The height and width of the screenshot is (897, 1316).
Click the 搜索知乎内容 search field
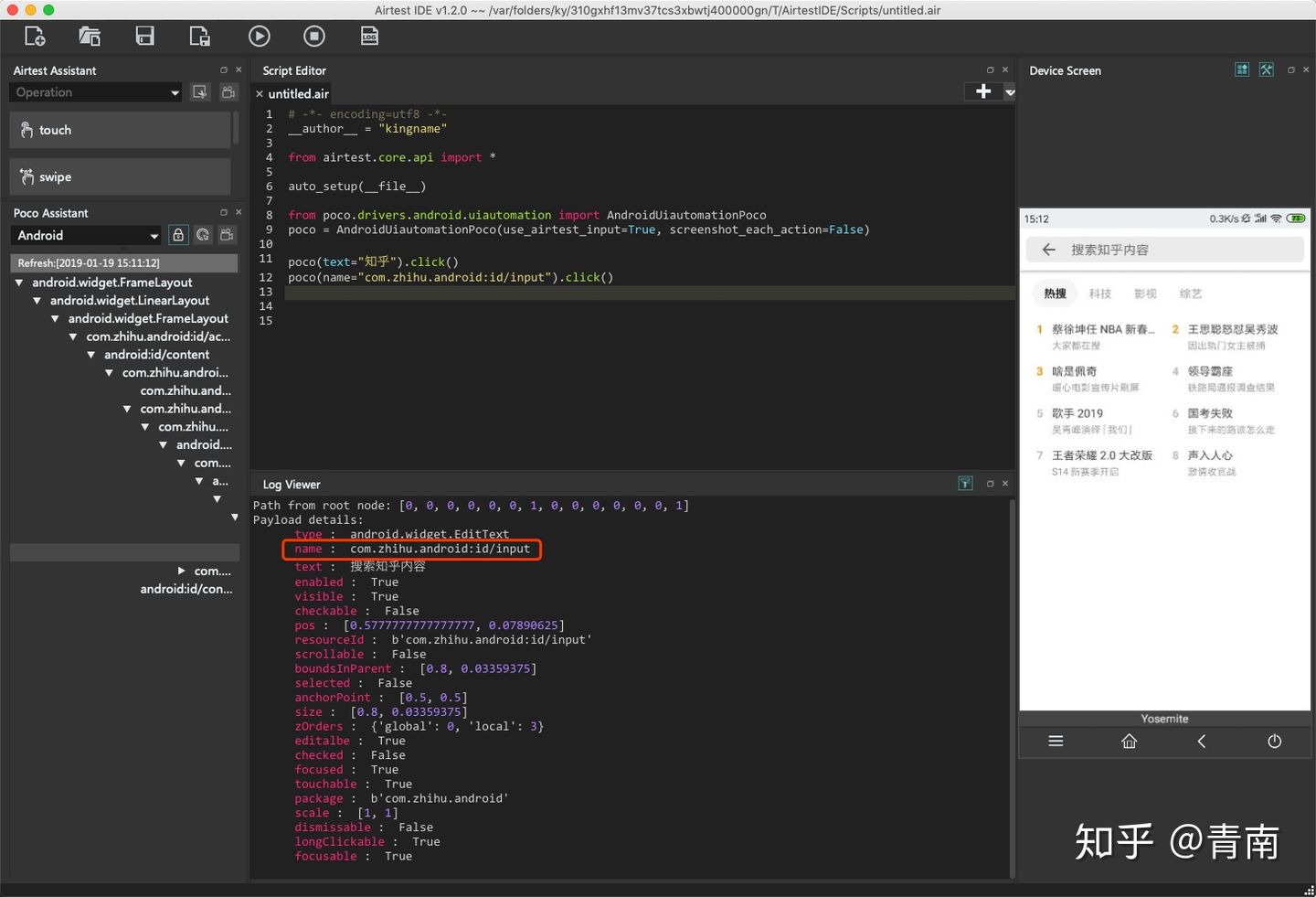[x=1164, y=250]
